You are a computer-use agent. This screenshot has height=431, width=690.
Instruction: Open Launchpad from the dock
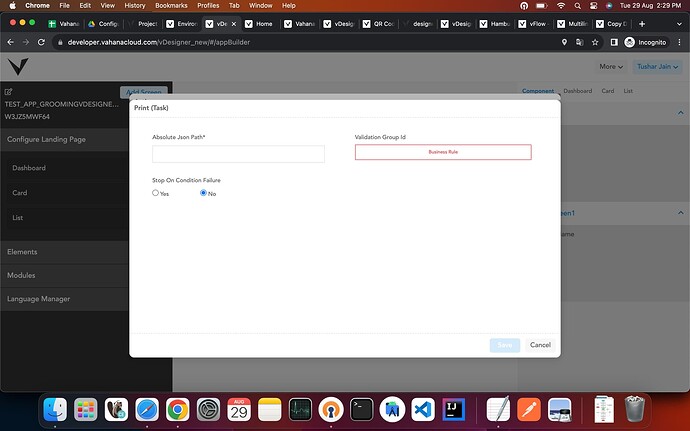86,410
